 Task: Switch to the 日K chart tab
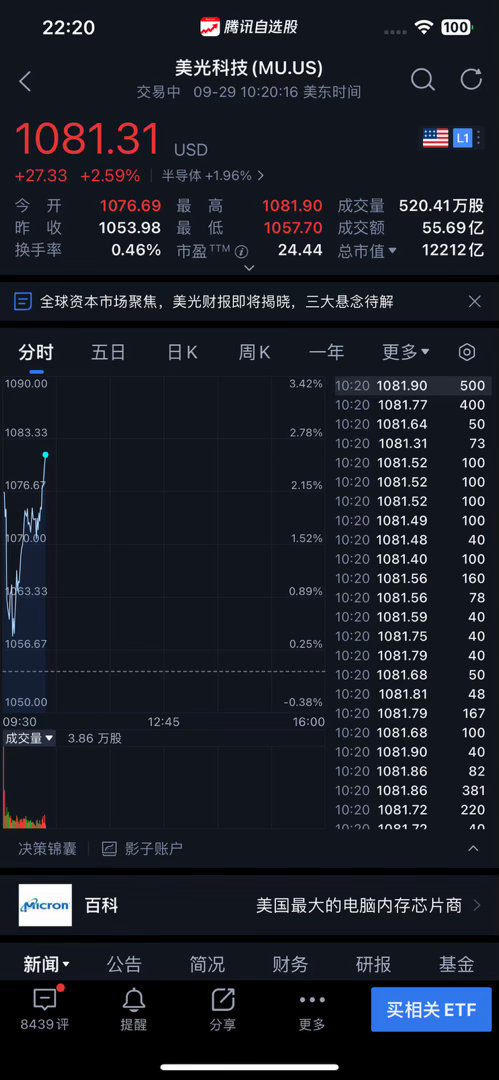coord(182,353)
